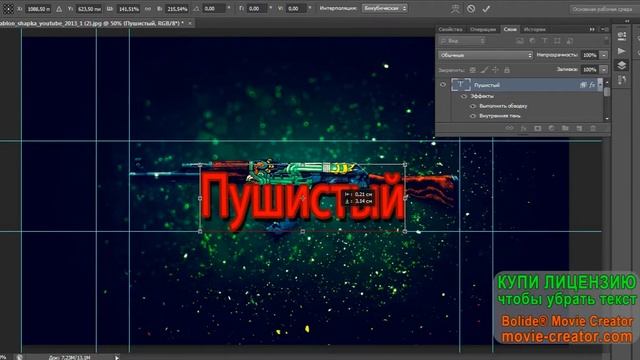The image size is (640, 360).
Task: Create a new group folder icon
Action: (565, 128)
